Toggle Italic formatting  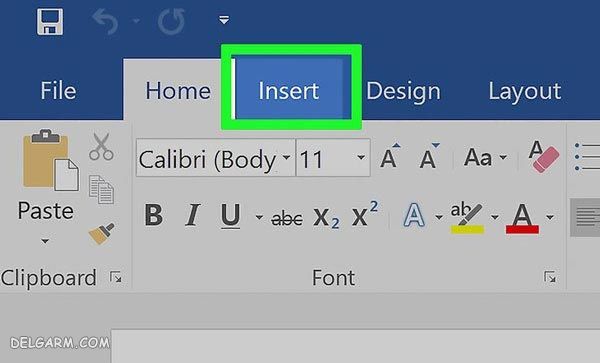[x=192, y=215]
